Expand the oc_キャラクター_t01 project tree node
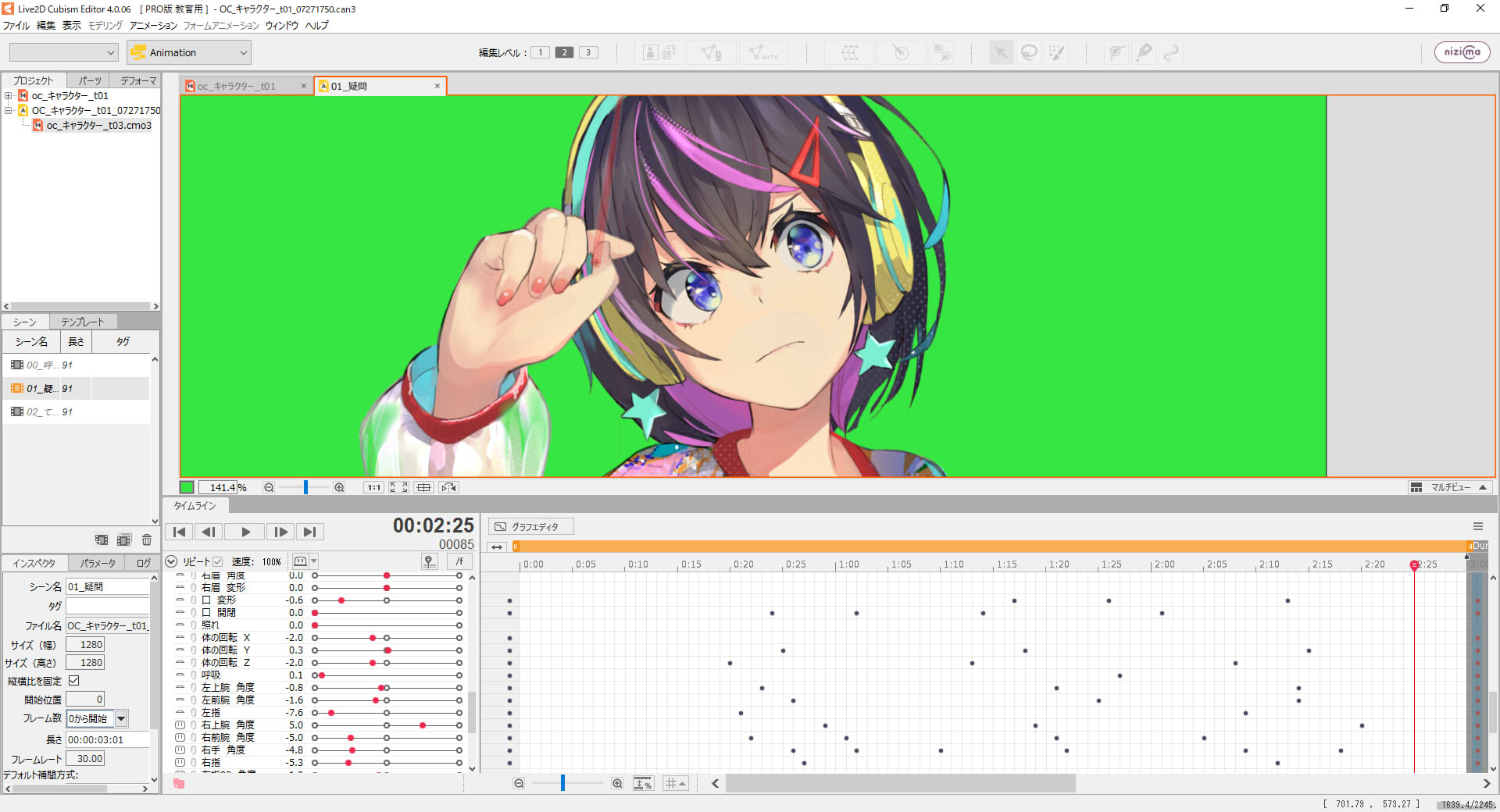Viewport: 1500px width, 812px height. click(8, 95)
